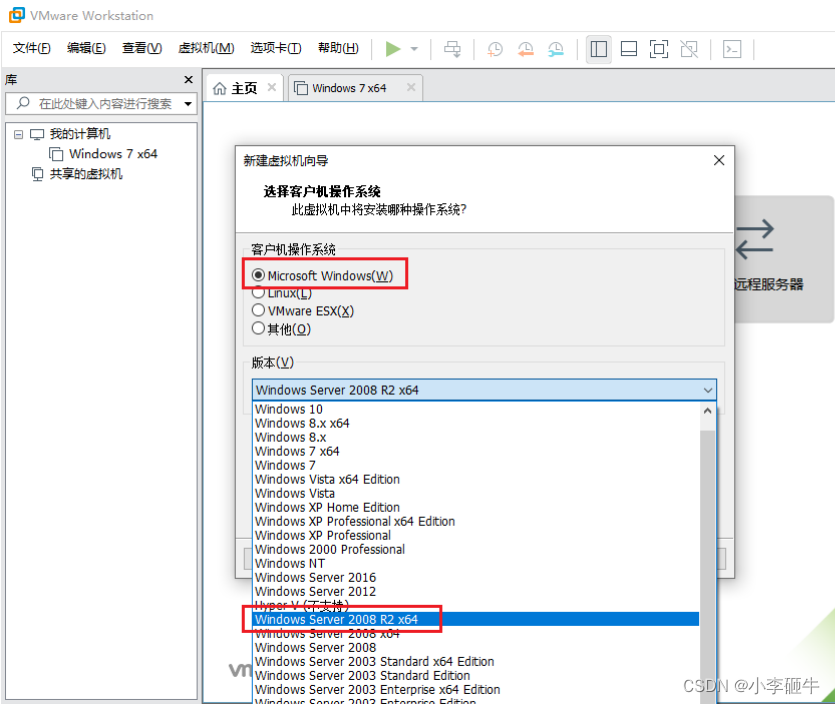Choose Windows NT option
Viewport: 835px width, 704px height.
tap(476, 563)
